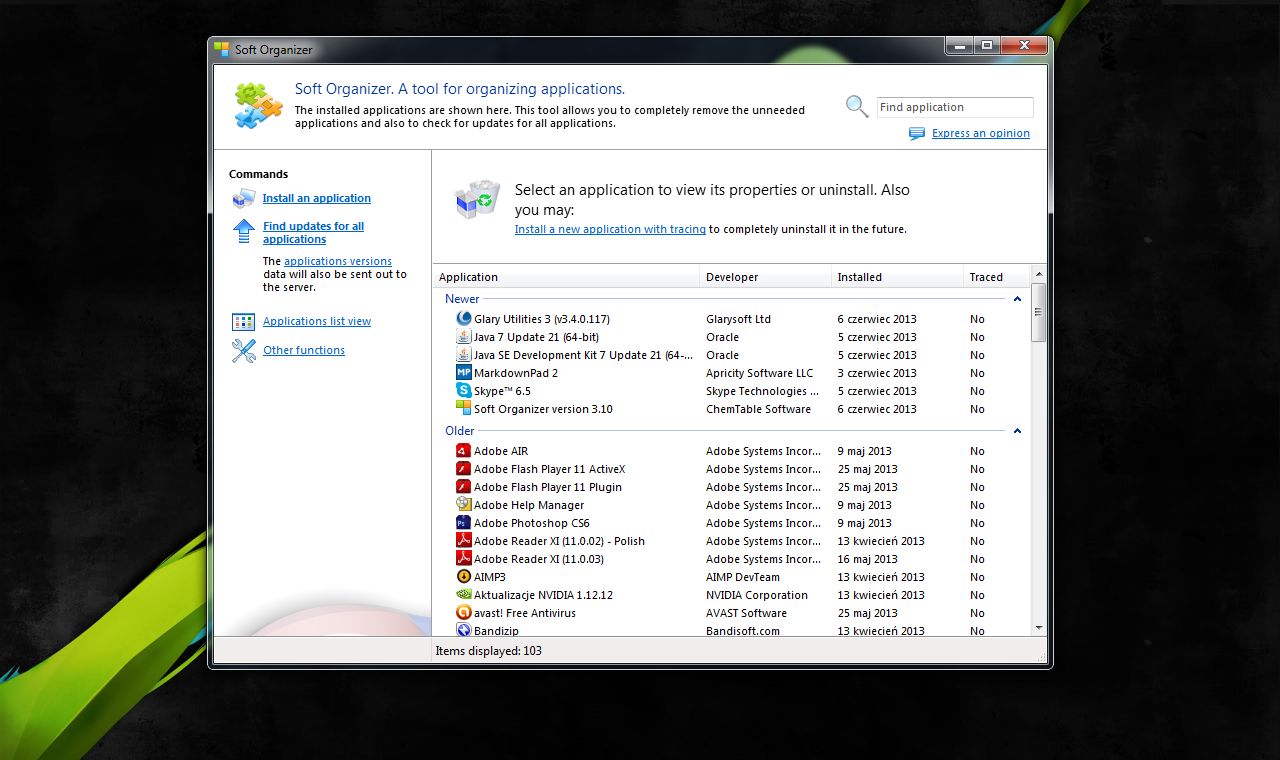Viewport: 1280px width, 760px height.
Task: Click AIMP DevTeam developer cell
Action: click(x=743, y=577)
